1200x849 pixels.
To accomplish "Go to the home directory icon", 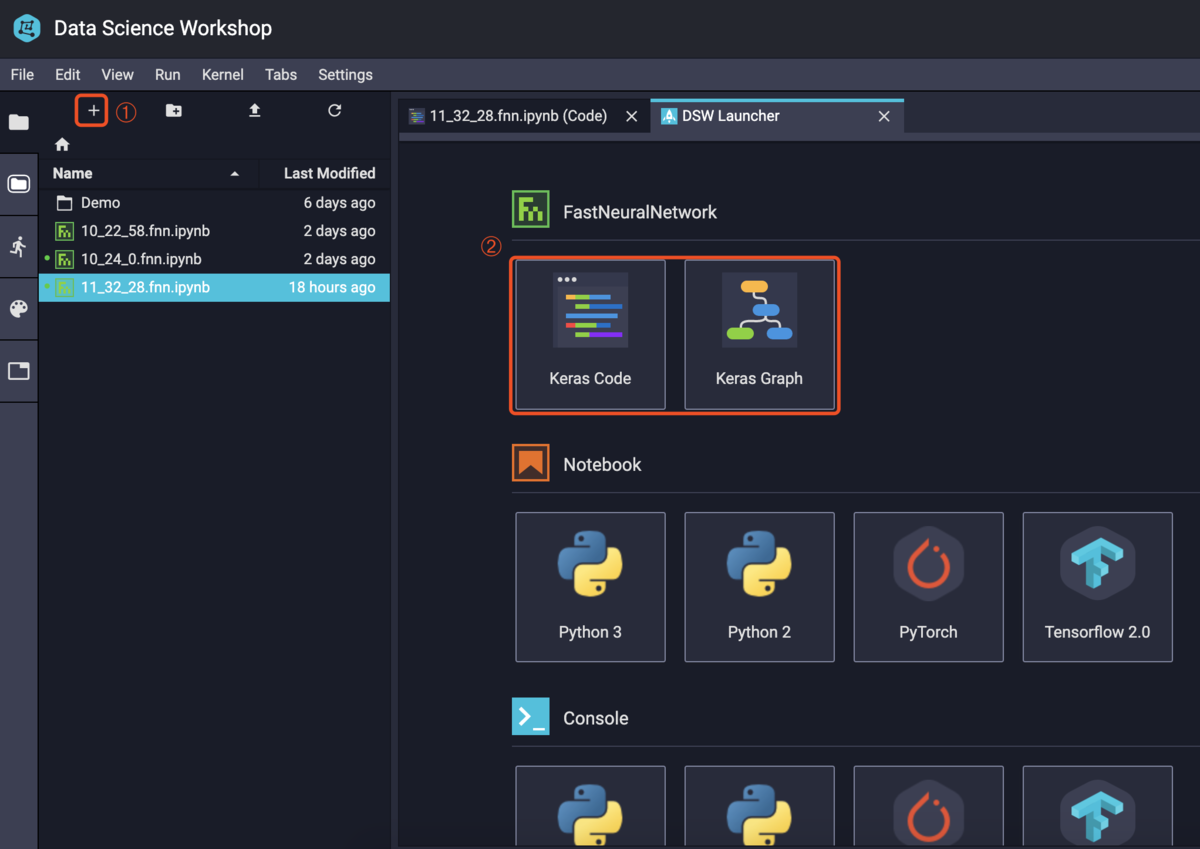I will [62, 144].
